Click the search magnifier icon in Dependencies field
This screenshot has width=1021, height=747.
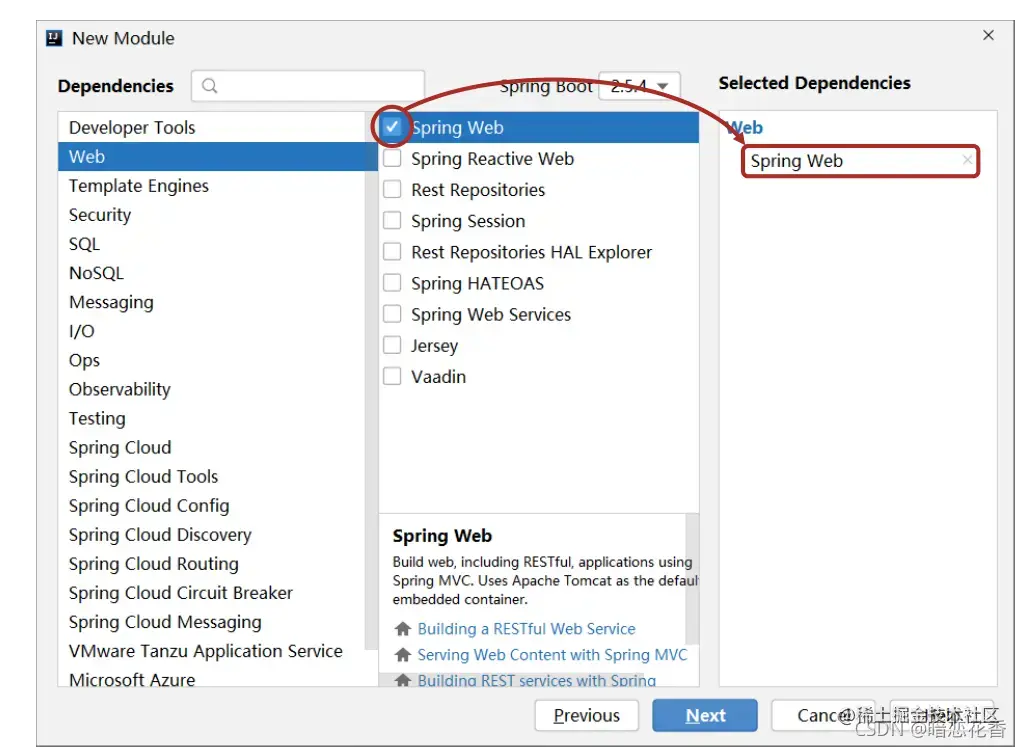pyautogui.click(x=209, y=86)
